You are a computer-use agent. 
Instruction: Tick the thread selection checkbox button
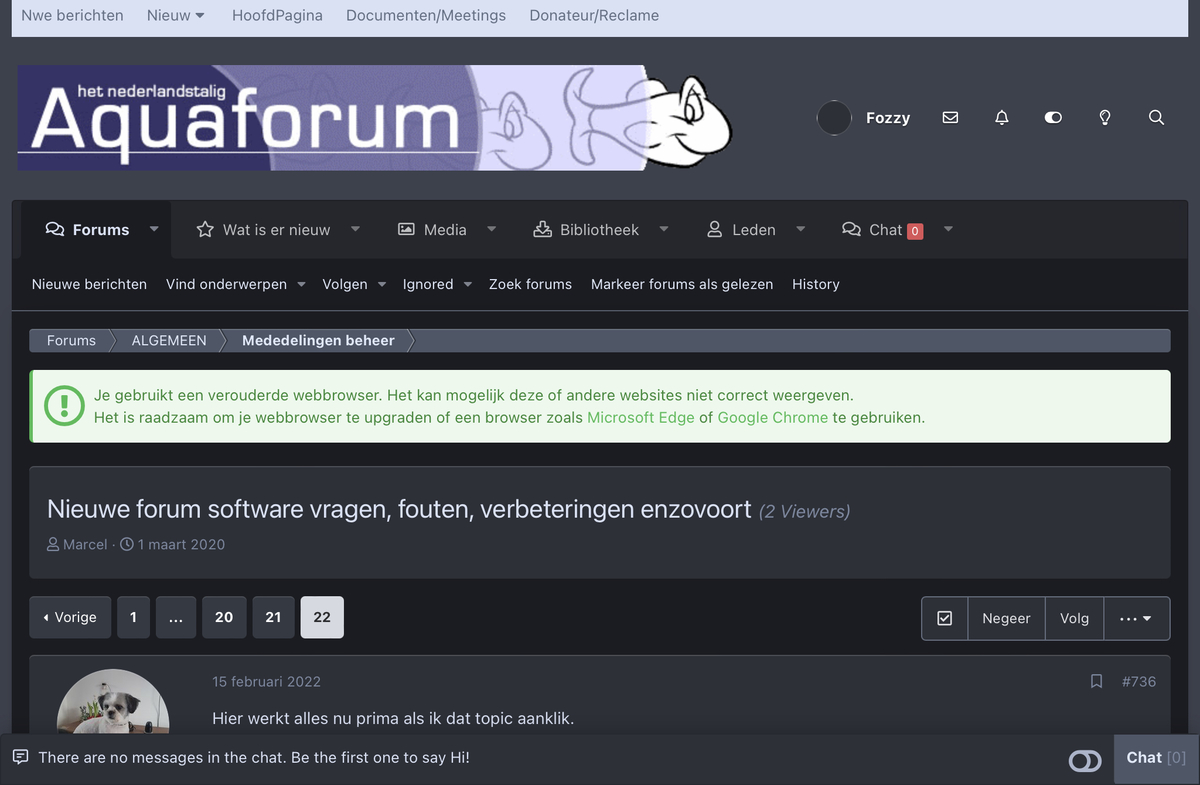point(945,619)
